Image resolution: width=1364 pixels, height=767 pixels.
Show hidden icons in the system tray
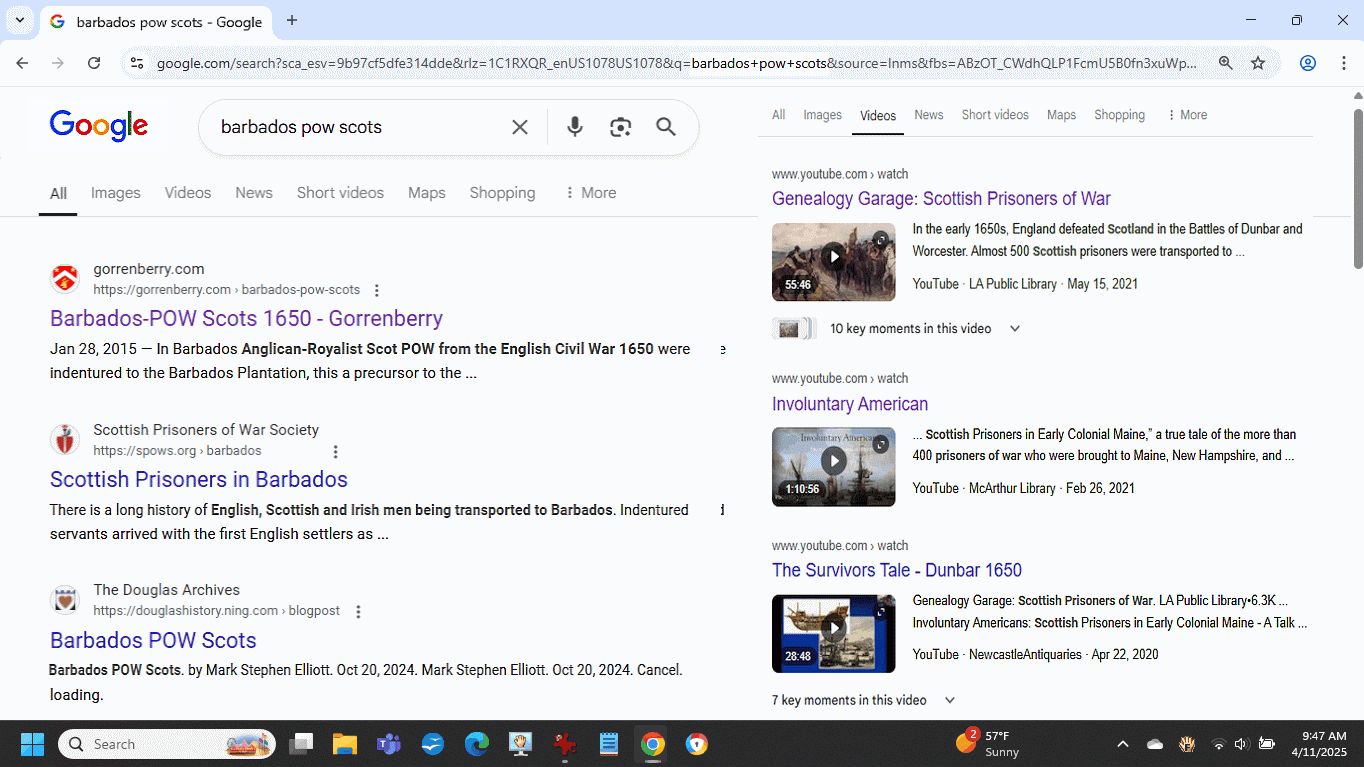click(x=1122, y=744)
